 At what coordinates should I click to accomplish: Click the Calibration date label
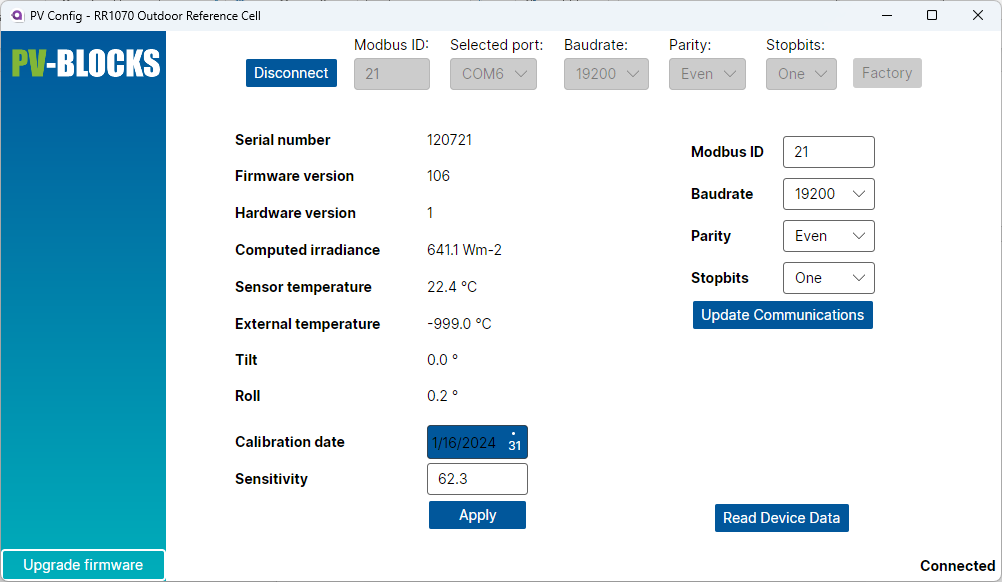click(x=289, y=442)
